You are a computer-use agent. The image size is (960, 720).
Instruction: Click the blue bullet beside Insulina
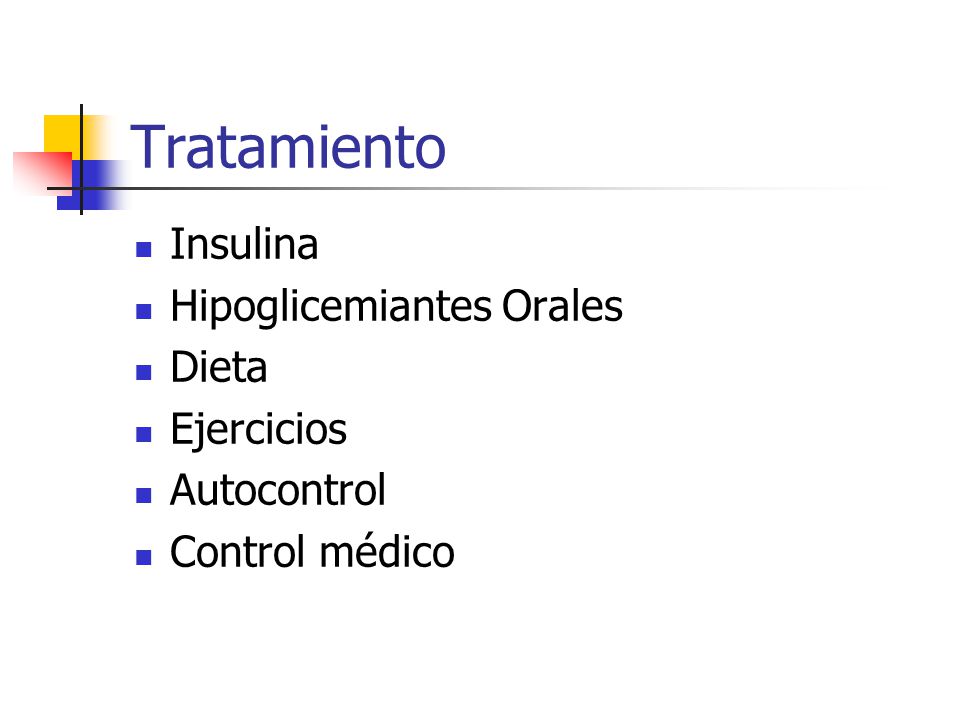(x=144, y=250)
